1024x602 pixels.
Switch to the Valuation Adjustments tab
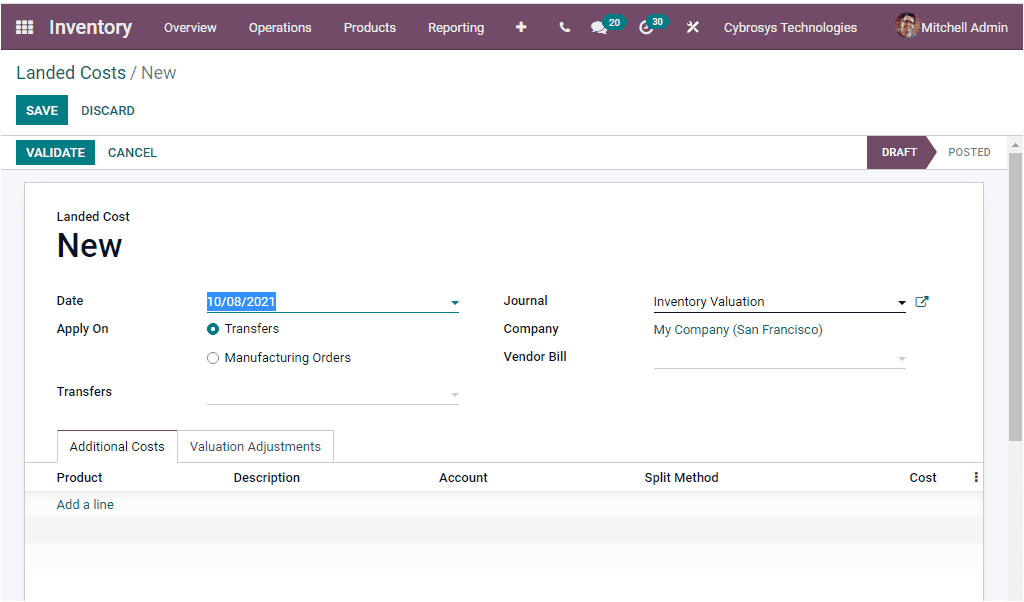point(255,446)
